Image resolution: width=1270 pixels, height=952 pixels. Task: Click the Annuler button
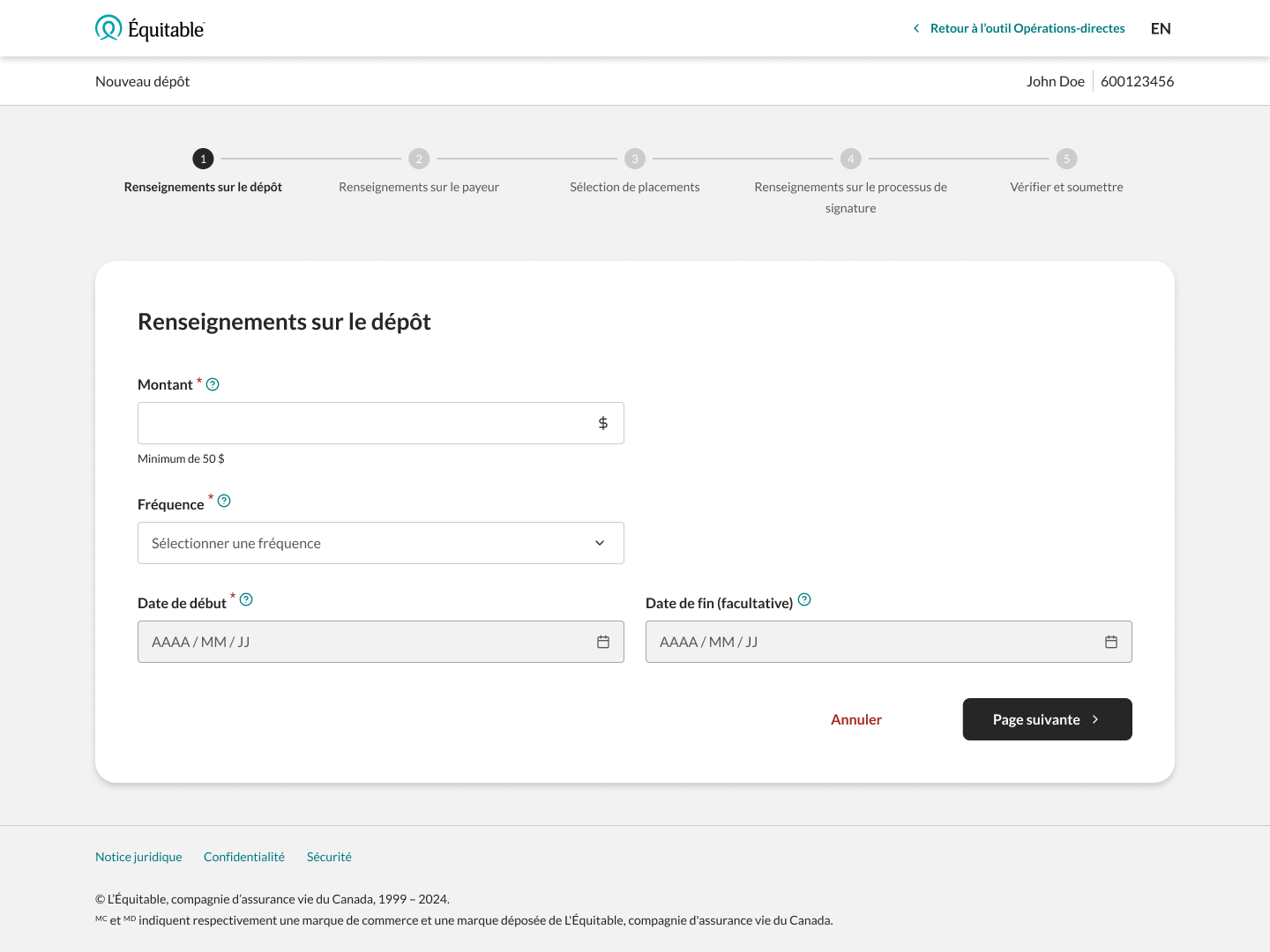click(x=856, y=719)
